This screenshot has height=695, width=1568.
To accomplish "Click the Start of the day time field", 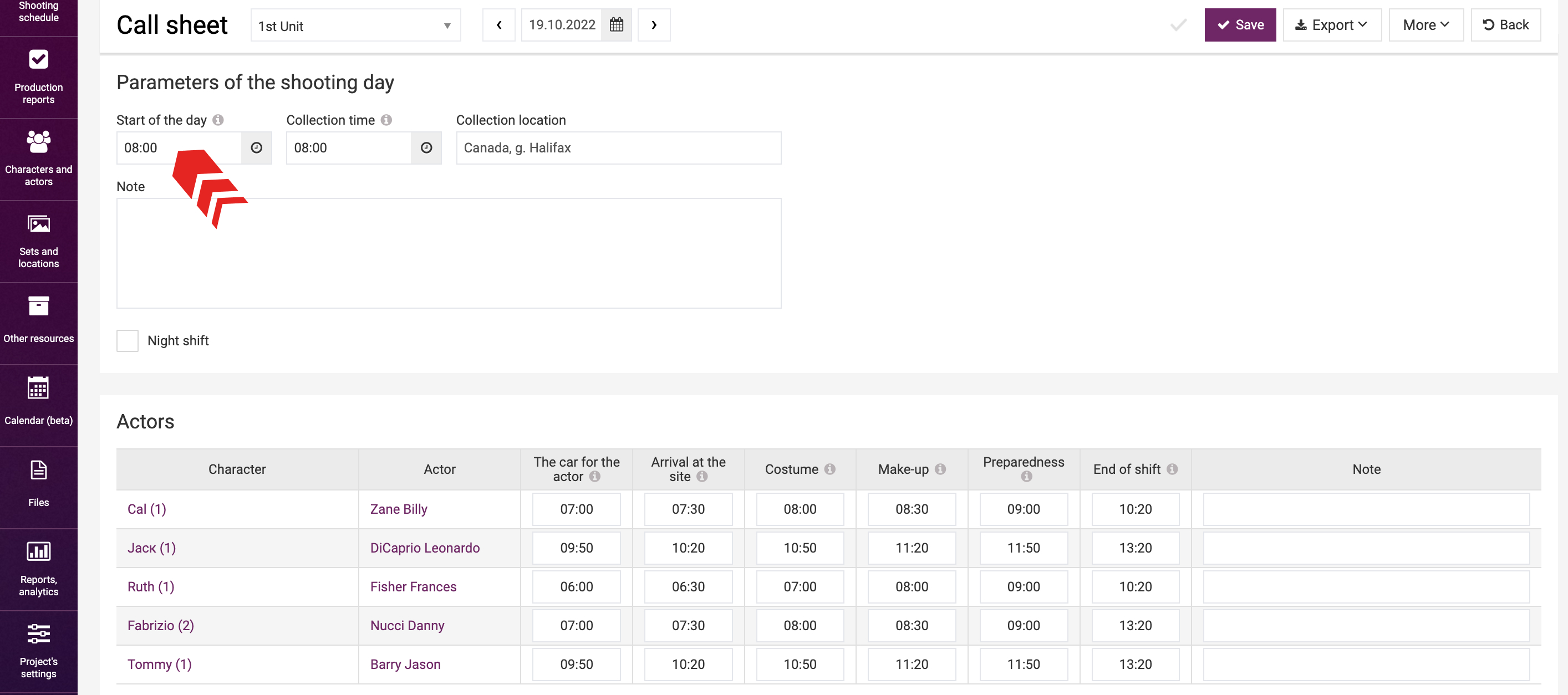I will pyautogui.click(x=179, y=148).
